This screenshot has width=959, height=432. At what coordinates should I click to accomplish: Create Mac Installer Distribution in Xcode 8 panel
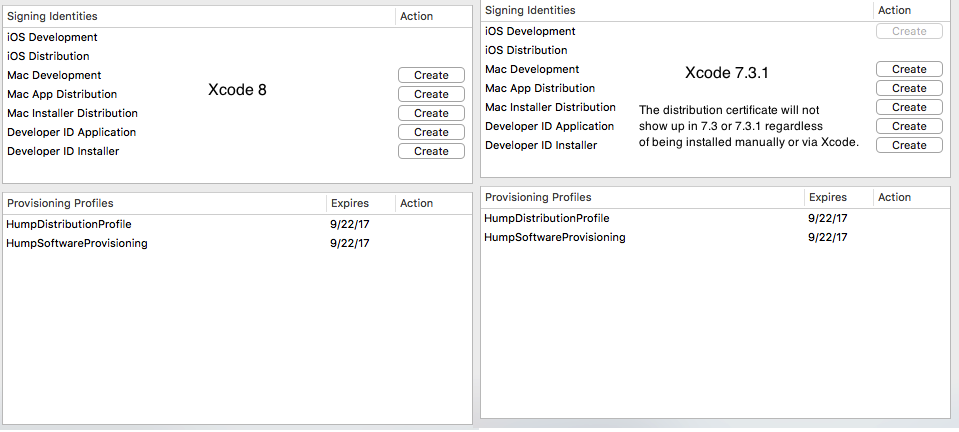pos(431,113)
